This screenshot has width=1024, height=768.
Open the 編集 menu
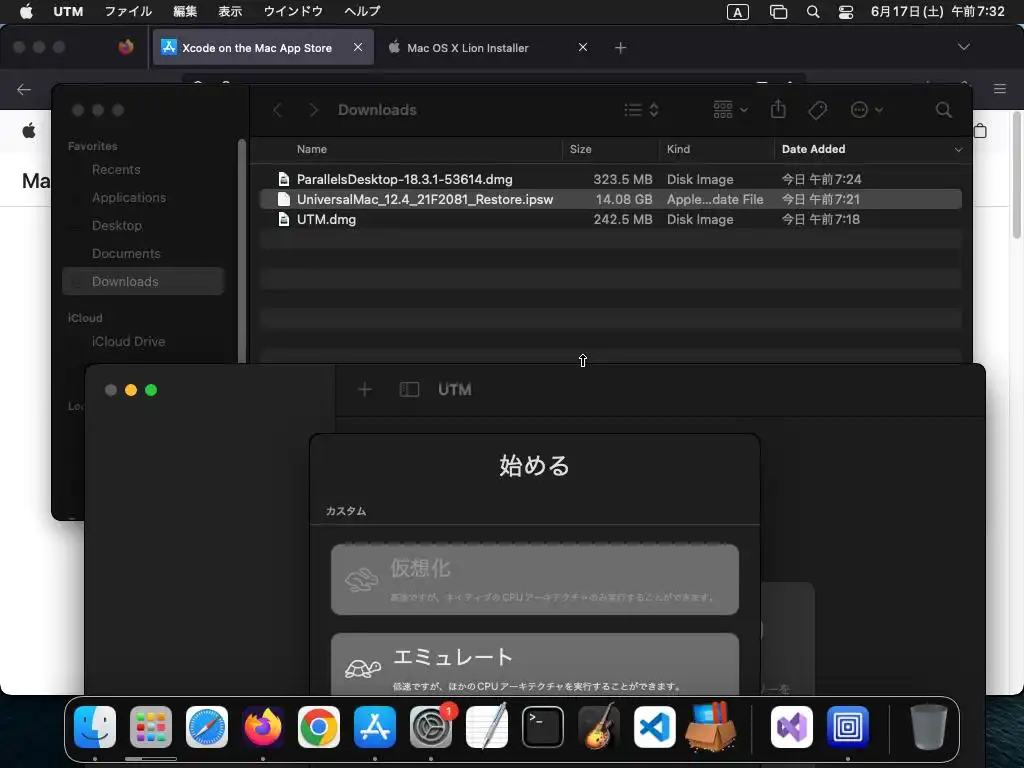click(185, 11)
